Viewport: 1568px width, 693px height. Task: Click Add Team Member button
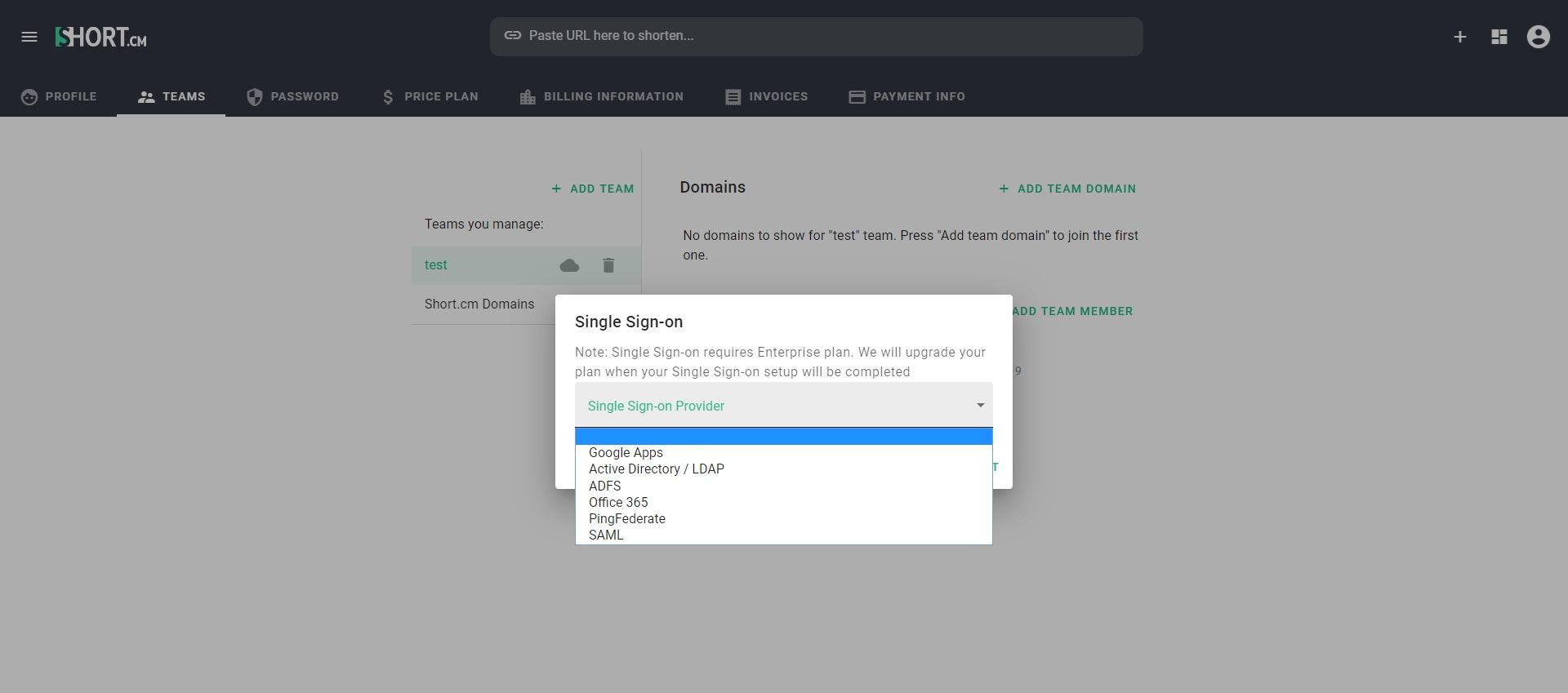click(1072, 311)
